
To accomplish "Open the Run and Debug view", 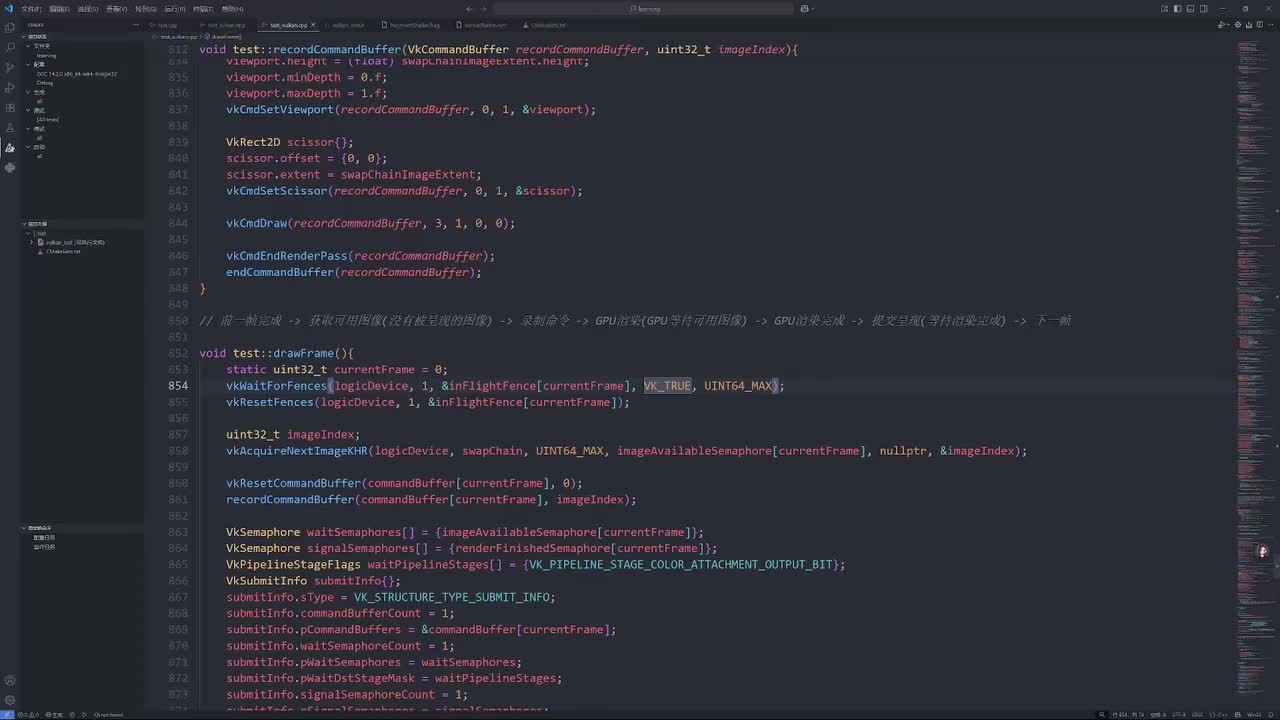I will 10,87.
